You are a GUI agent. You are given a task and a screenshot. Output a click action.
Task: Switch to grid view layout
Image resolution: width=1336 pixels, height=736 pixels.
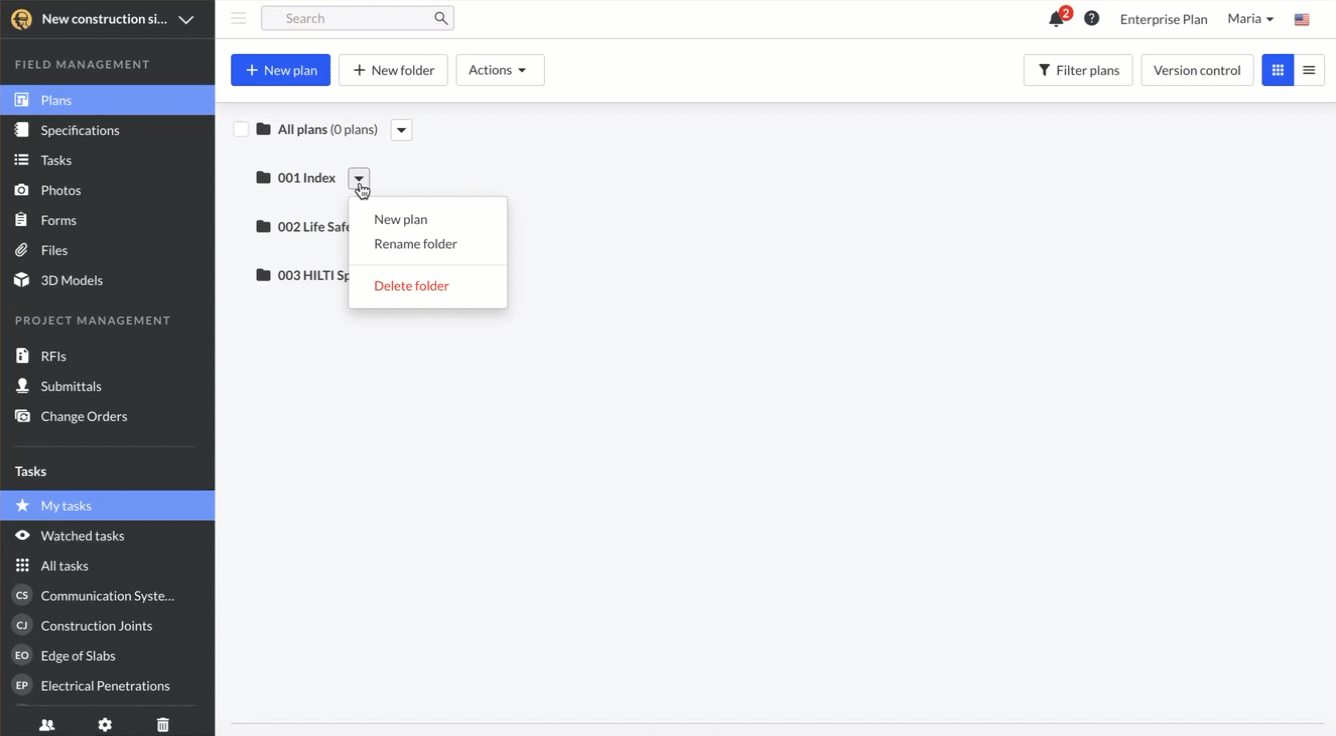tap(1277, 70)
